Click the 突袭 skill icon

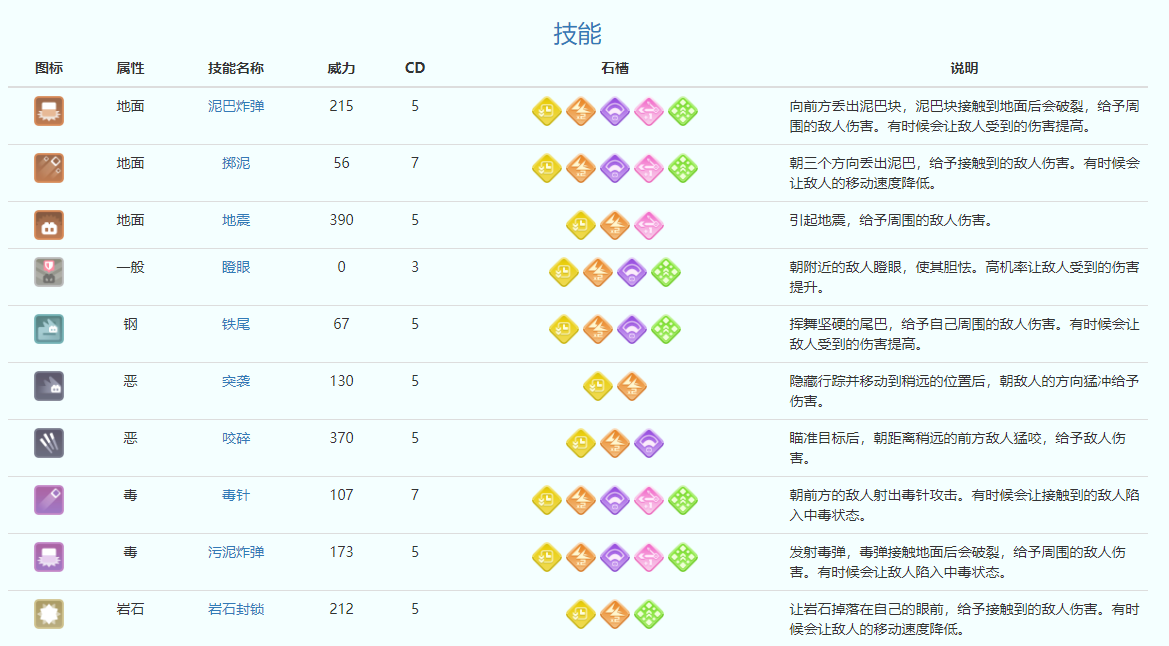(x=49, y=386)
